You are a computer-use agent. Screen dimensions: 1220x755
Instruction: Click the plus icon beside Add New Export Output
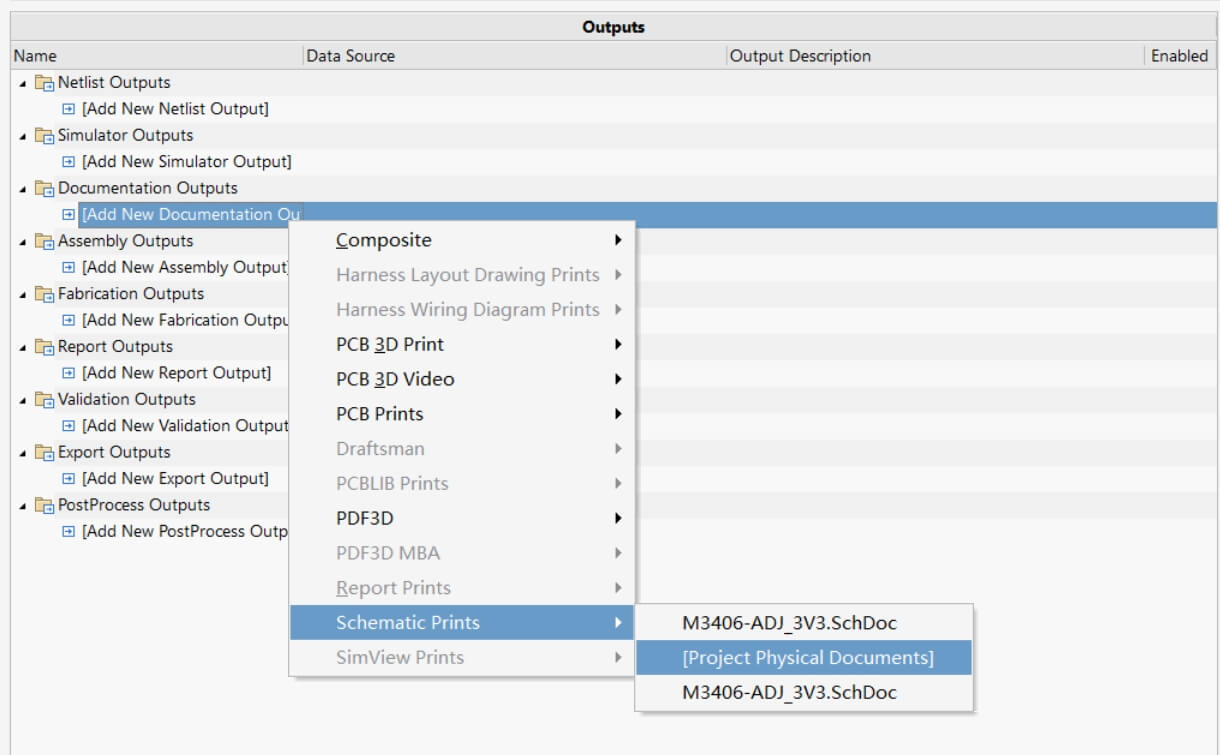pyautogui.click(x=69, y=479)
